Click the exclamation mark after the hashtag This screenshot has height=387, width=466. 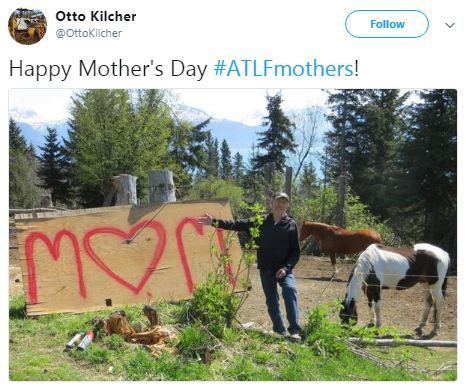point(356,68)
